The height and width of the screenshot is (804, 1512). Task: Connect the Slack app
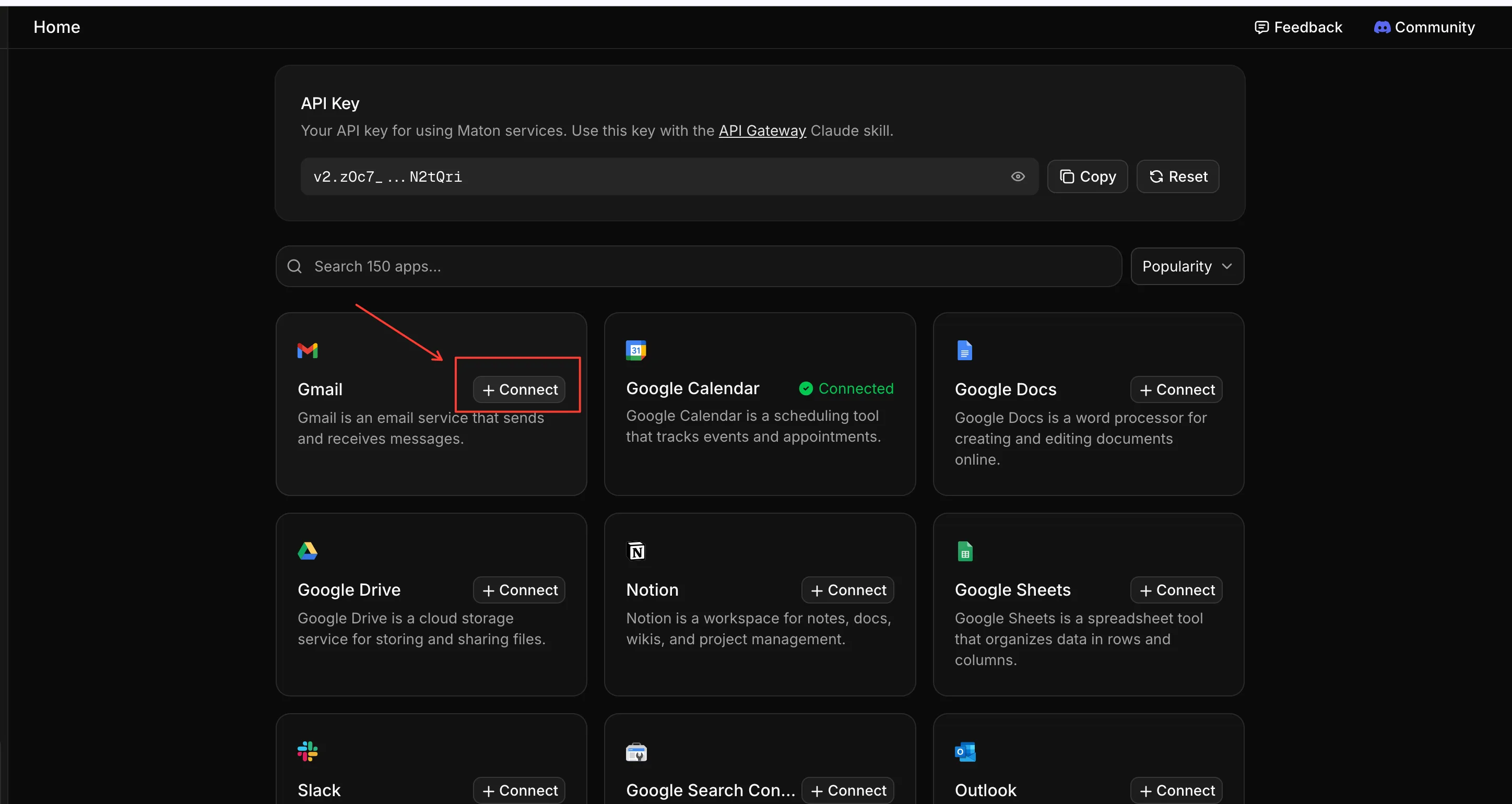(x=519, y=790)
